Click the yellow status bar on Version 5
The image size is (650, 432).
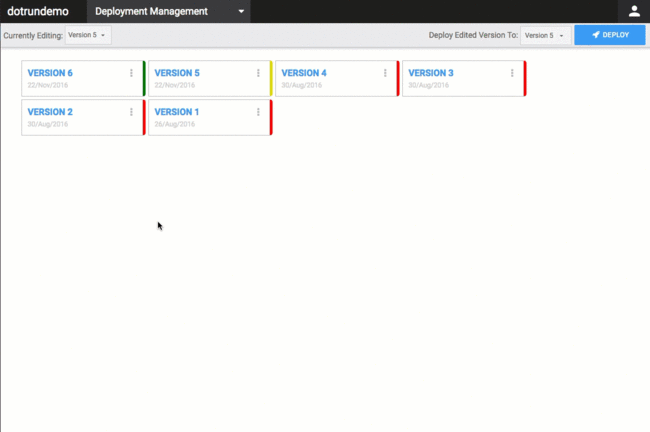pyautogui.click(x=271, y=79)
